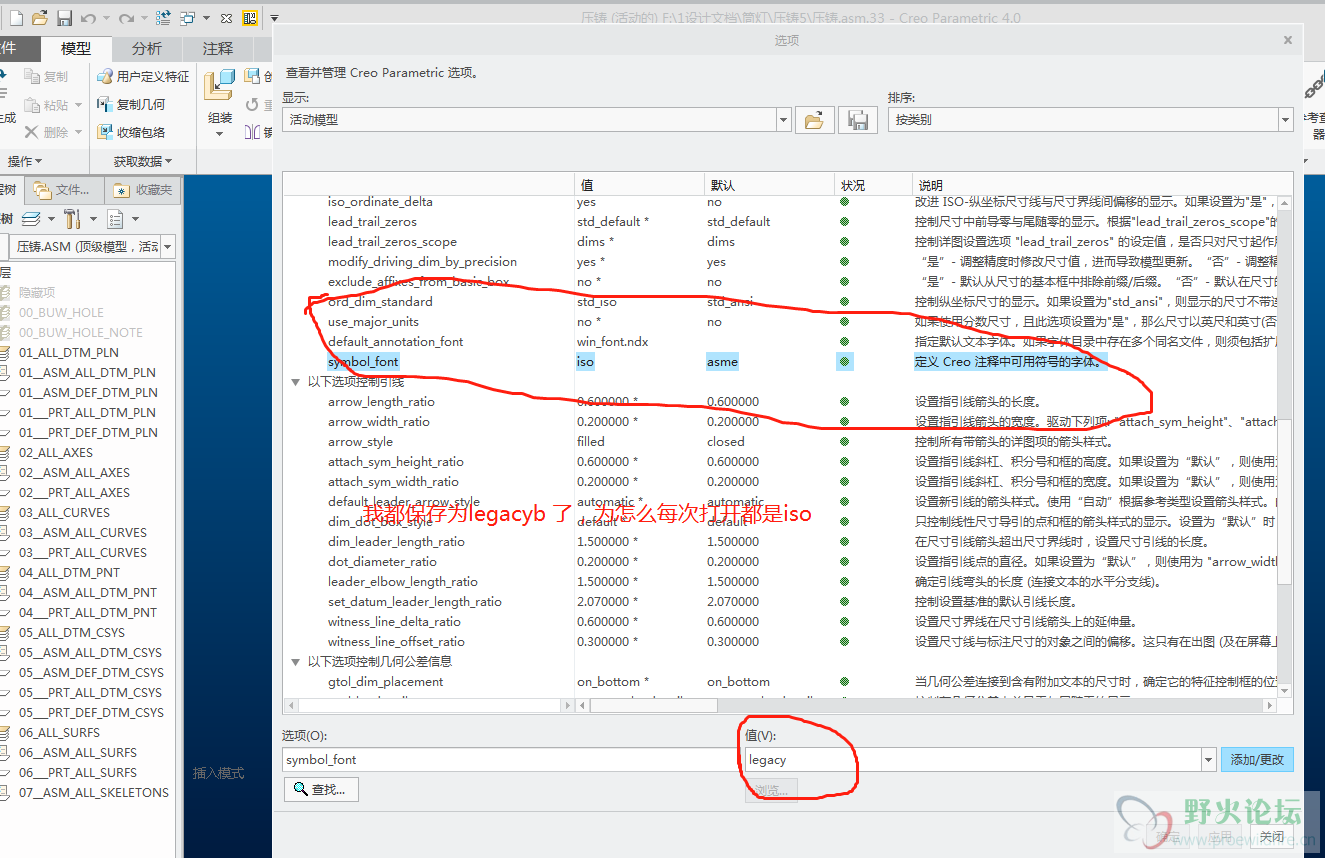The image size is (1325, 858).
Task: Click the New file icon in quick access toolbar
Action: tap(14, 18)
